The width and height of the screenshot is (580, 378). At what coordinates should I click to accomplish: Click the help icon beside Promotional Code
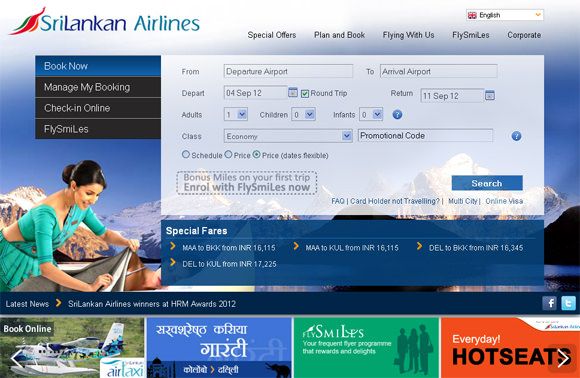[x=516, y=136]
